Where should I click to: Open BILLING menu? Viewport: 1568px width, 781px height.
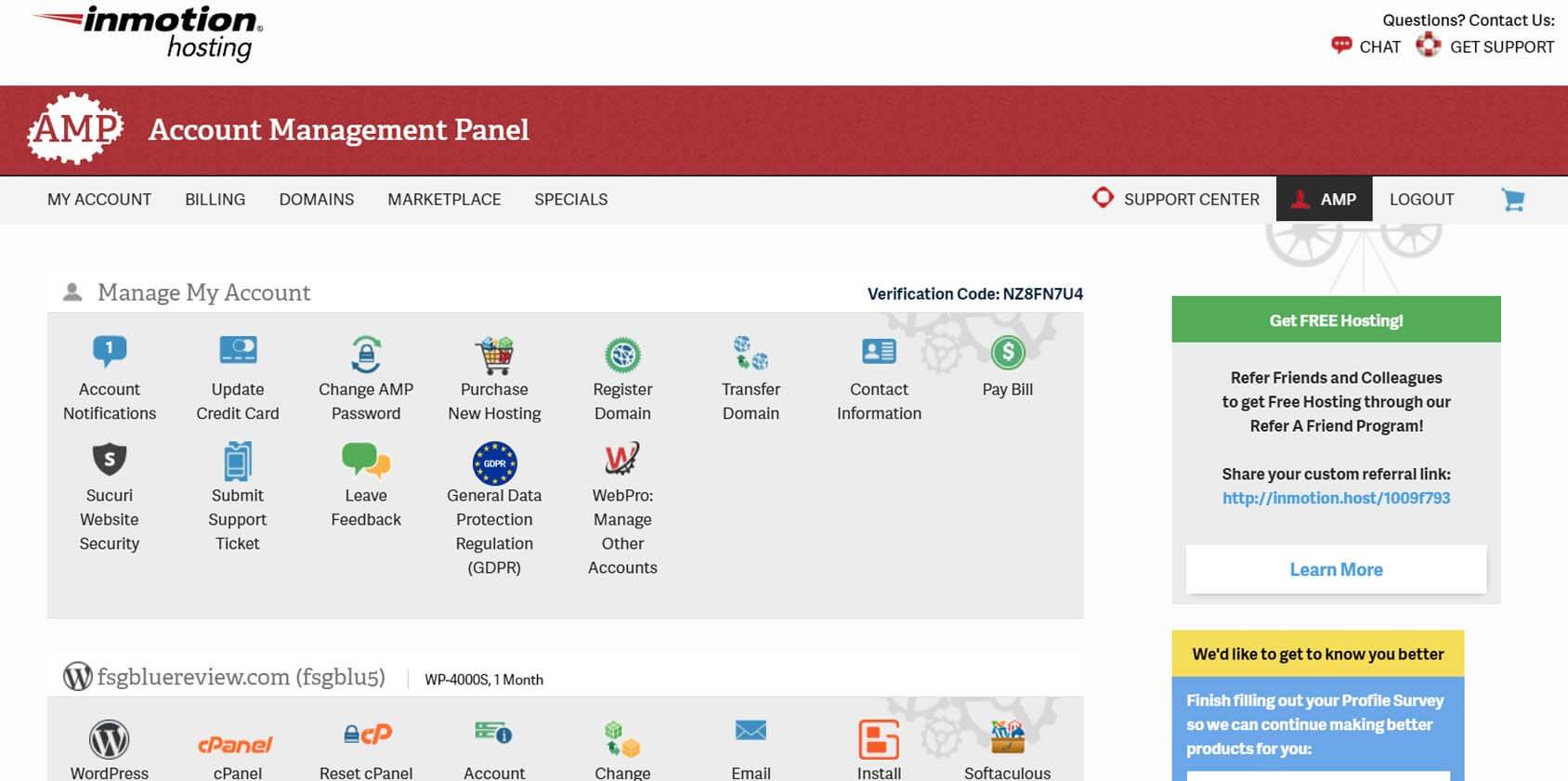pos(216,200)
